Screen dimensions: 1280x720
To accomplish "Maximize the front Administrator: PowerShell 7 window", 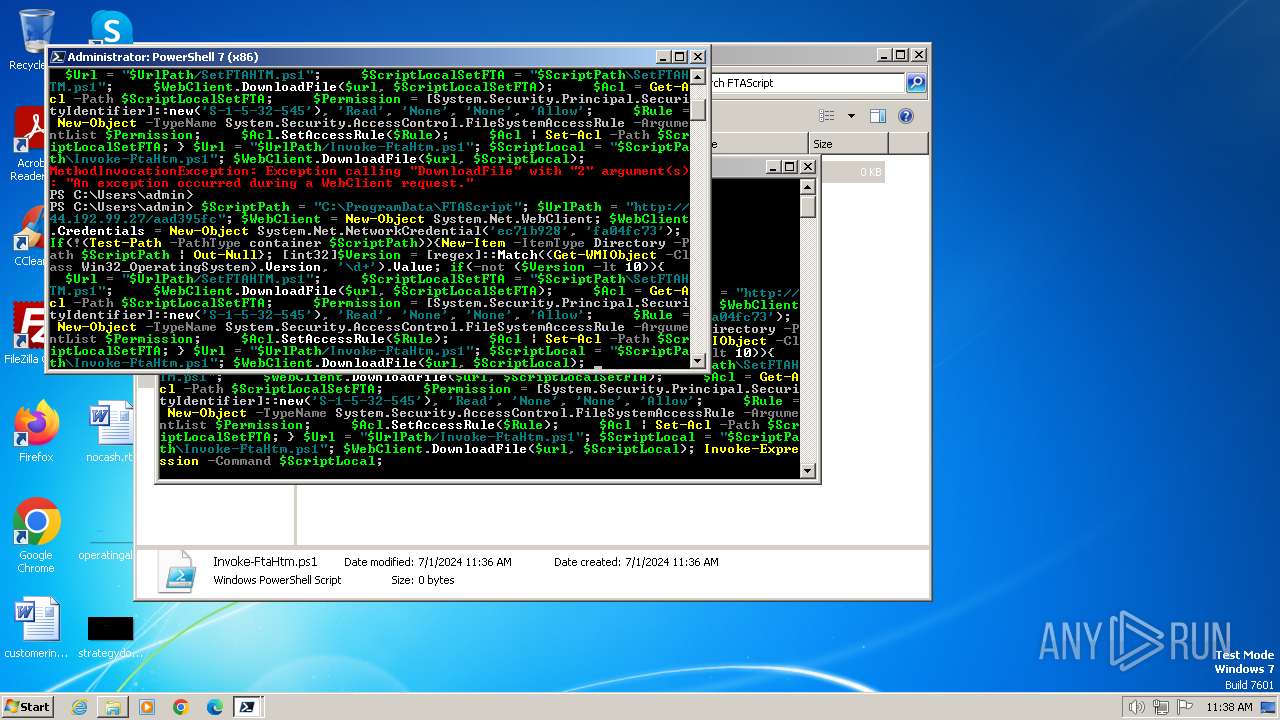I will [x=680, y=57].
